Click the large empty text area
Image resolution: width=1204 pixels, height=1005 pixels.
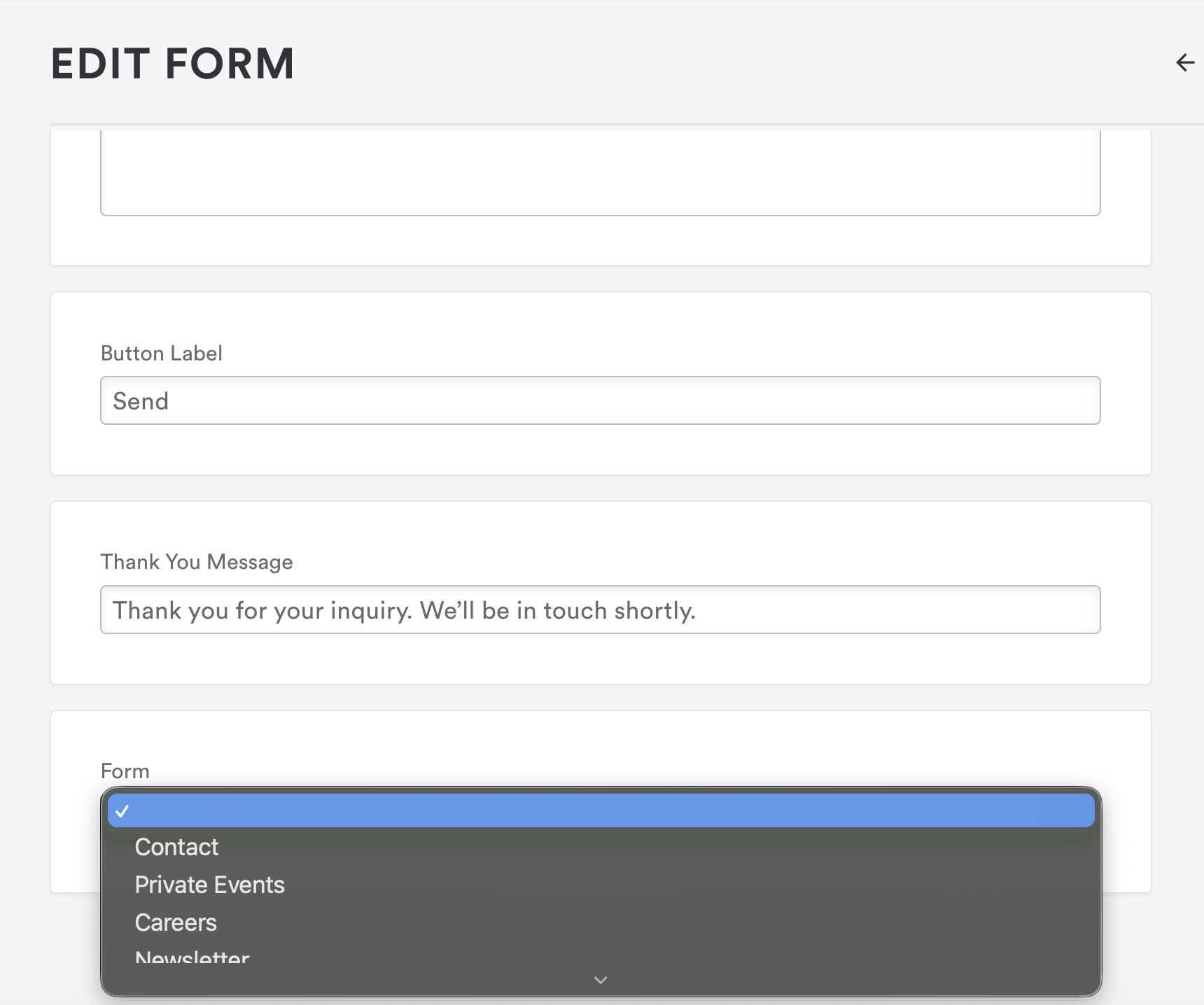click(x=601, y=172)
